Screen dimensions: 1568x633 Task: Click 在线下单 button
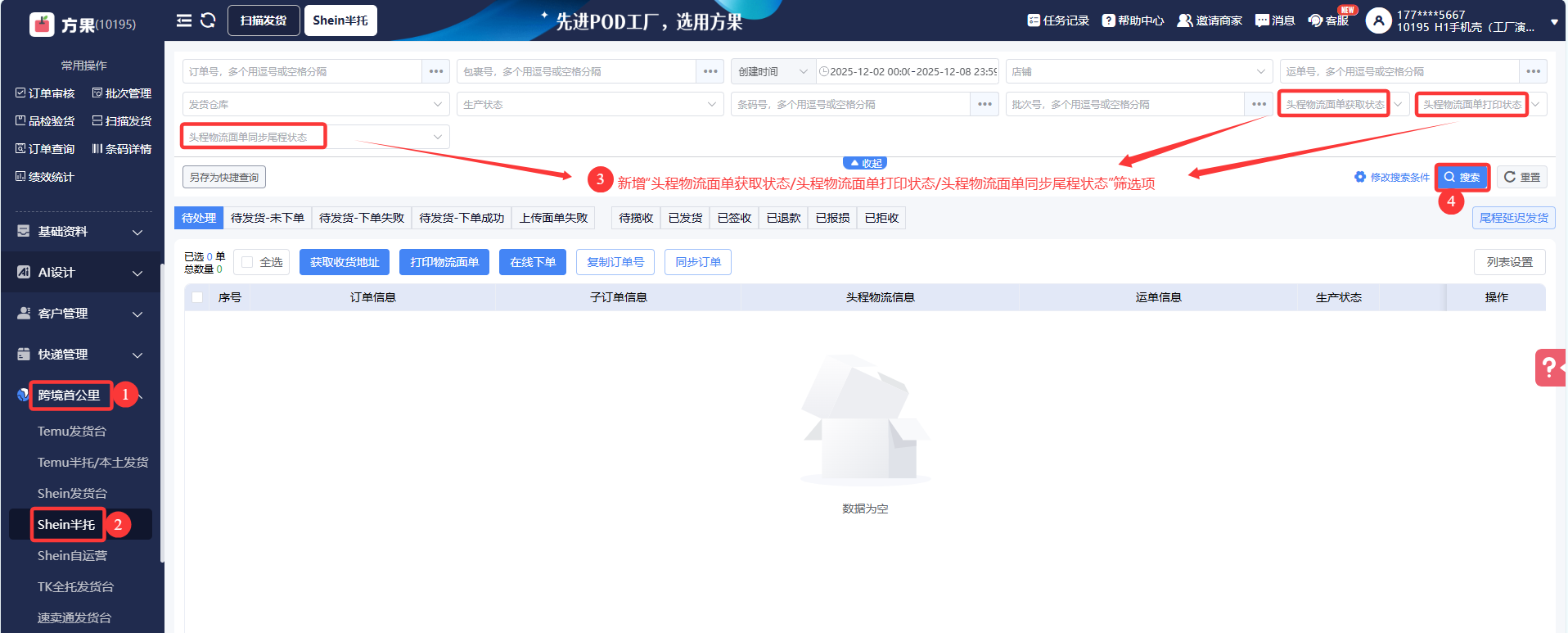[x=533, y=262]
